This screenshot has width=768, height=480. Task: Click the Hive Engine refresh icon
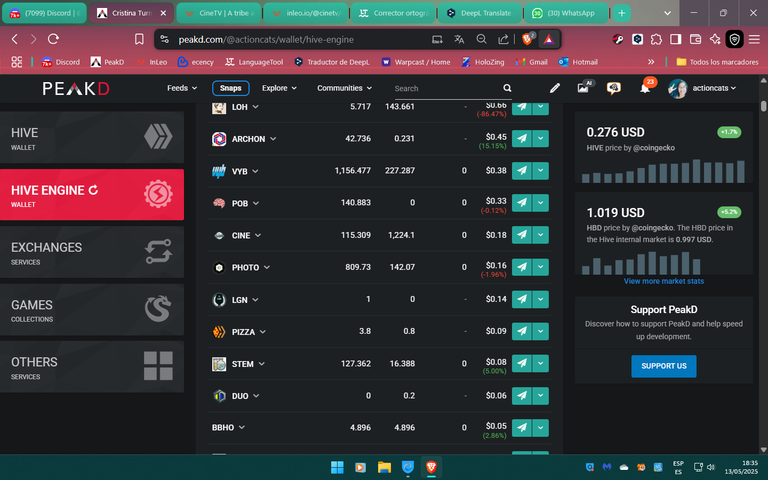tap(93, 190)
